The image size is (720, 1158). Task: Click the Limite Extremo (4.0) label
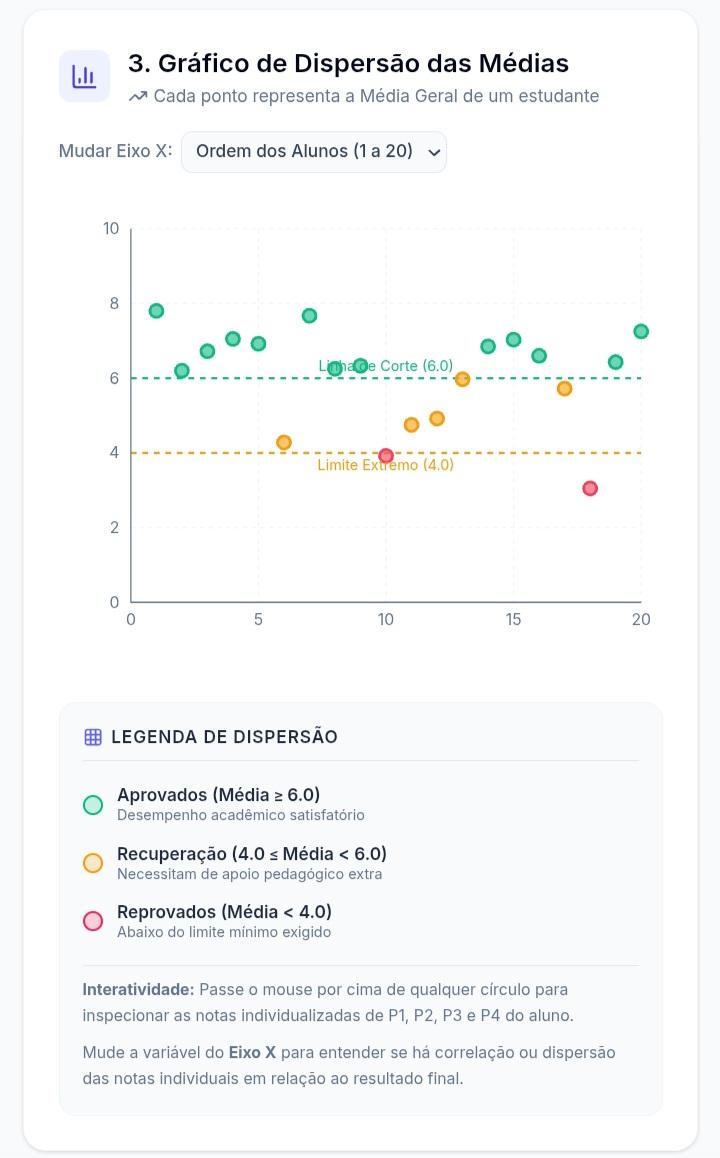click(x=385, y=465)
